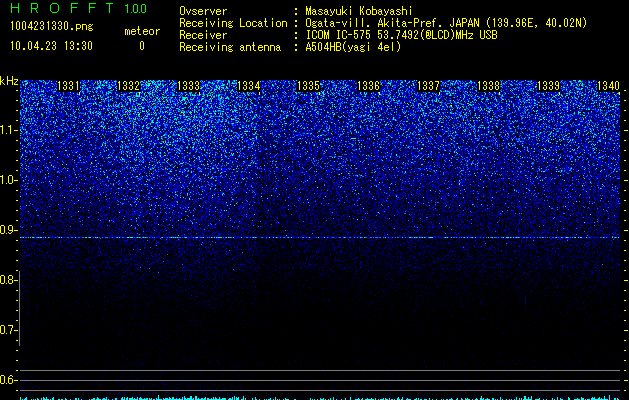629x400 pixels.
Task: Click the kHz axis unit label
Action: [9, 81]
